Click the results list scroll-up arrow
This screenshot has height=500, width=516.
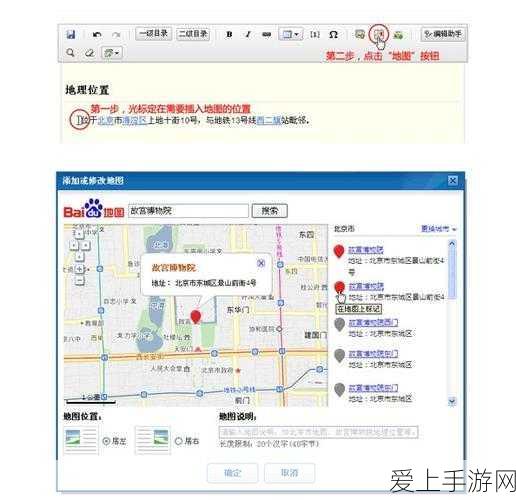(452, 243)
